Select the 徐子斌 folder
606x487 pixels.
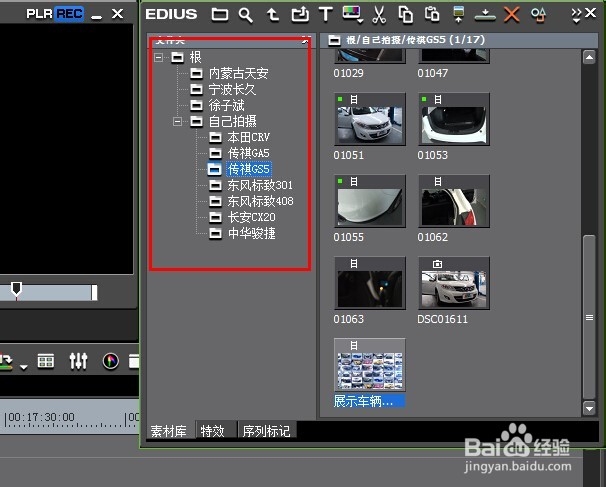(226, 105)
